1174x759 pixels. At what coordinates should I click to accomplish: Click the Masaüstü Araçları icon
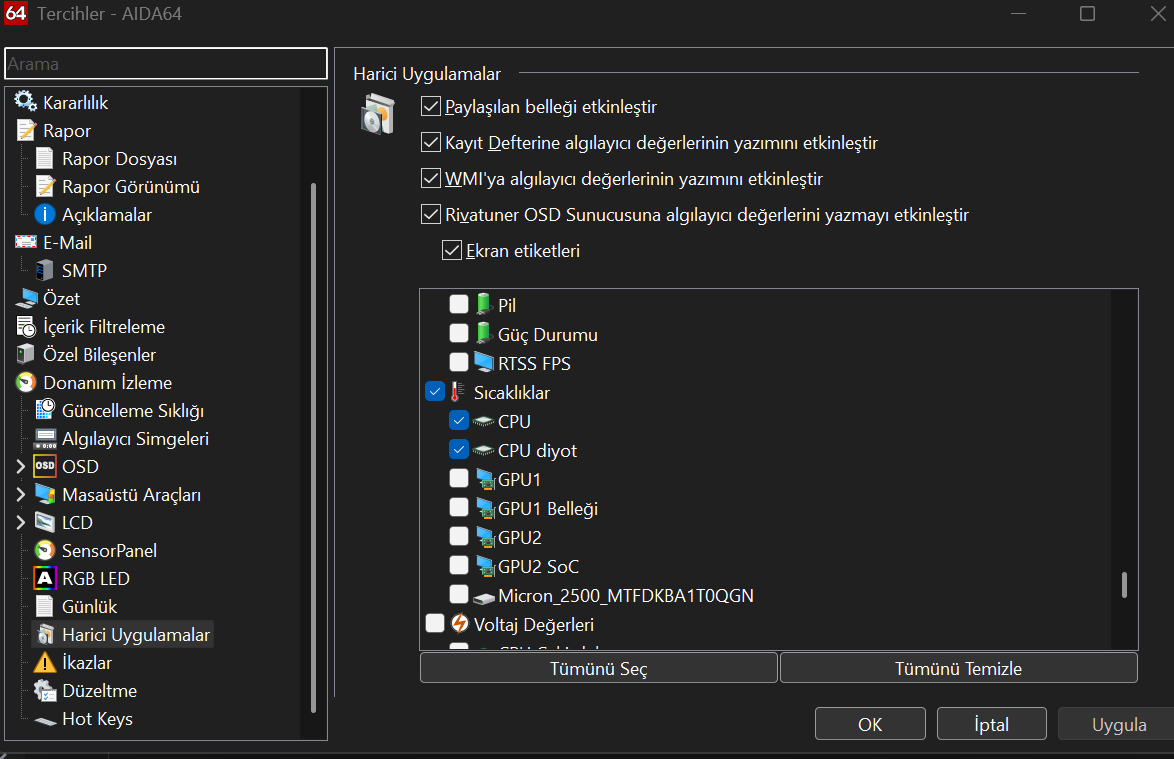tap(45, 494)
